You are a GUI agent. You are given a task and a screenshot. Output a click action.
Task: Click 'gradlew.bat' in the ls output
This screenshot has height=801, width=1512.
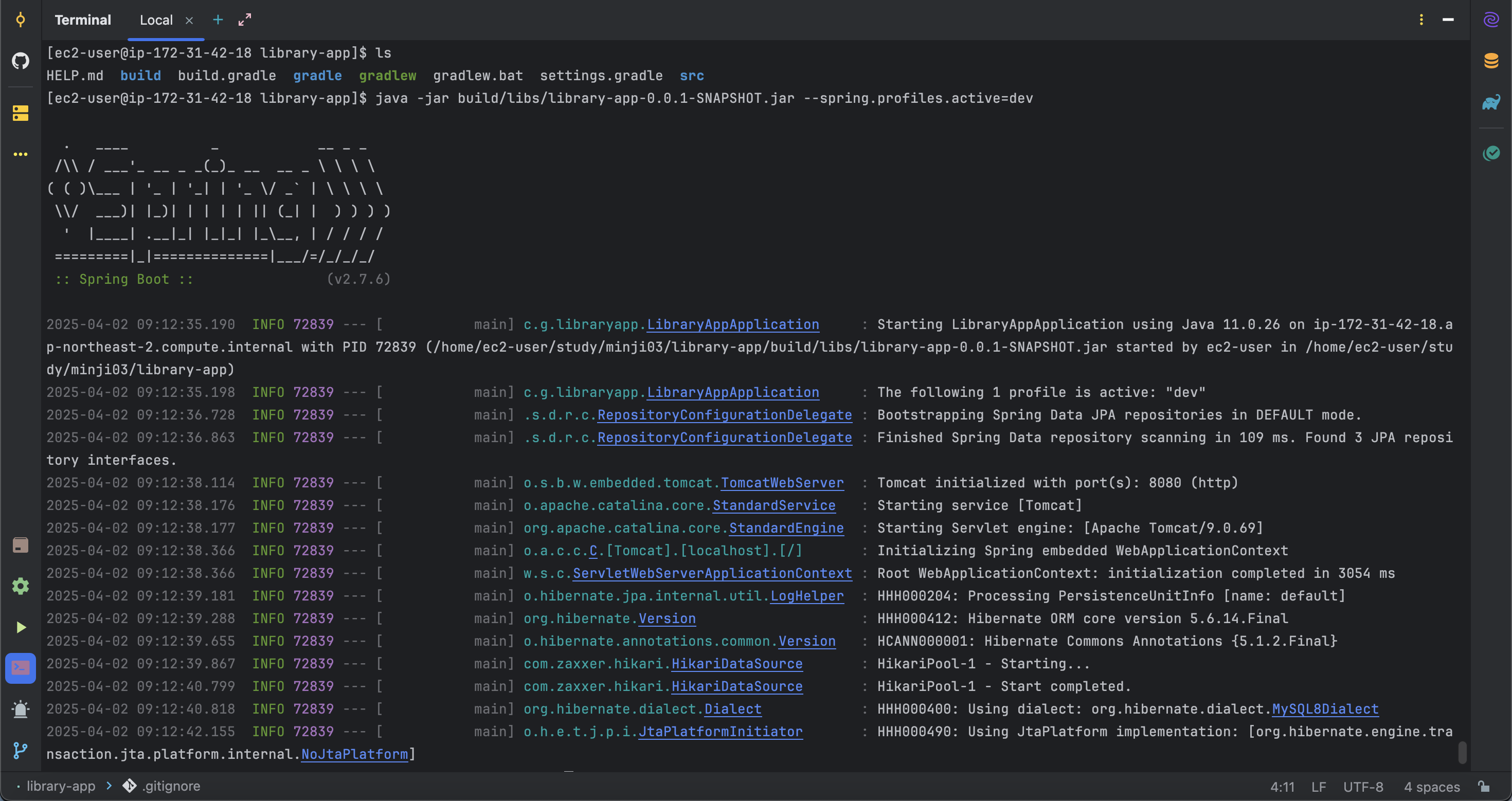pyautogui.click(x=478, y=76)
